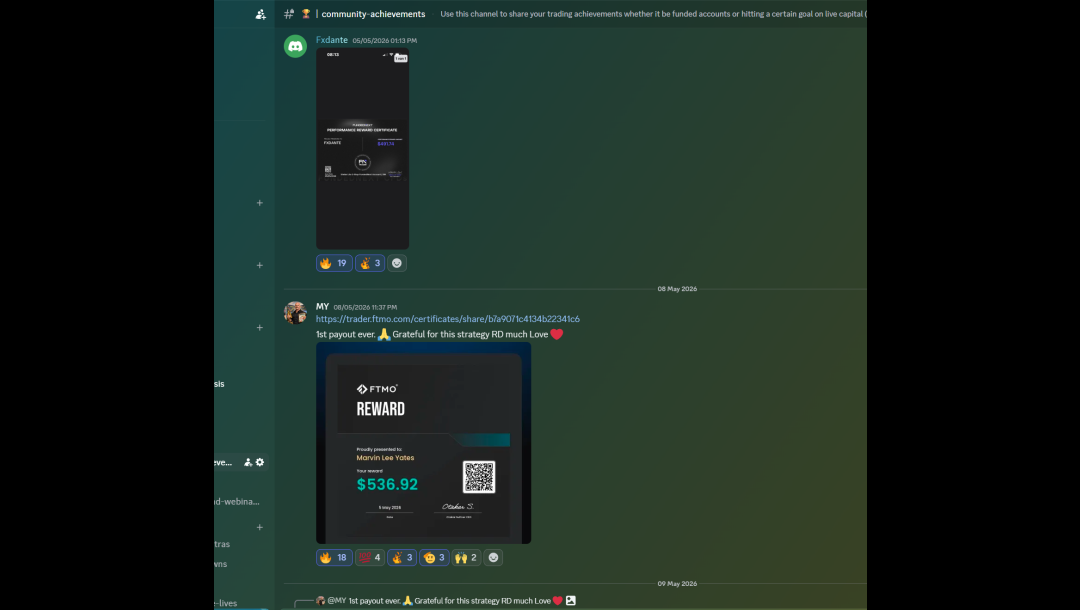Select the 'eve...' channel in sidebar
The image size is (1080, 610).
coord(223,463)
